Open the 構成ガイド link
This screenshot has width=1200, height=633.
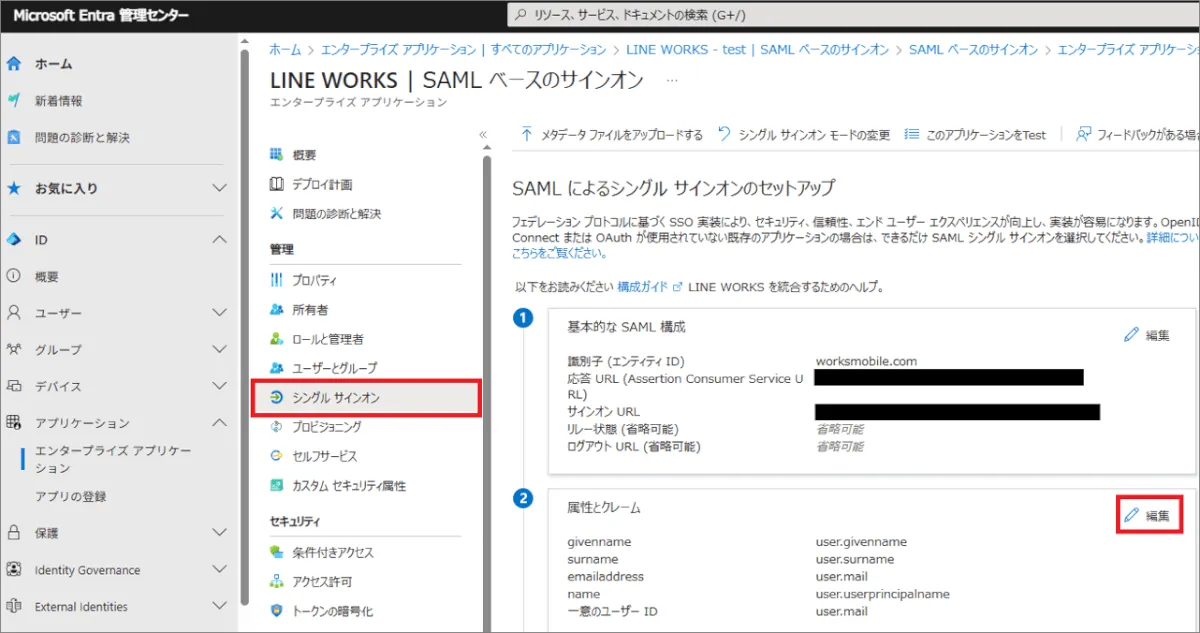643,287
